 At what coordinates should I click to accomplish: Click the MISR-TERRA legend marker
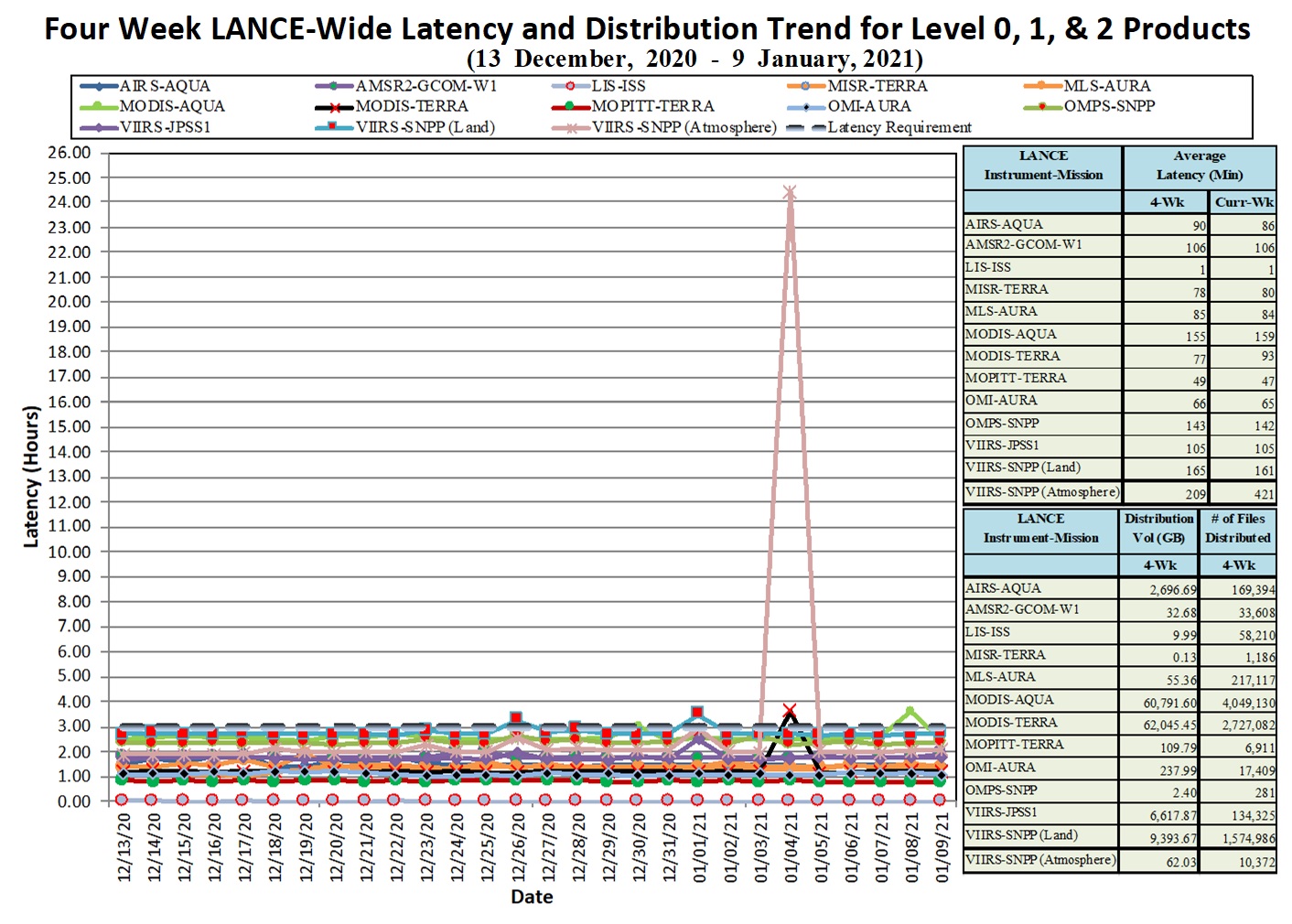[x=807, y=86]
